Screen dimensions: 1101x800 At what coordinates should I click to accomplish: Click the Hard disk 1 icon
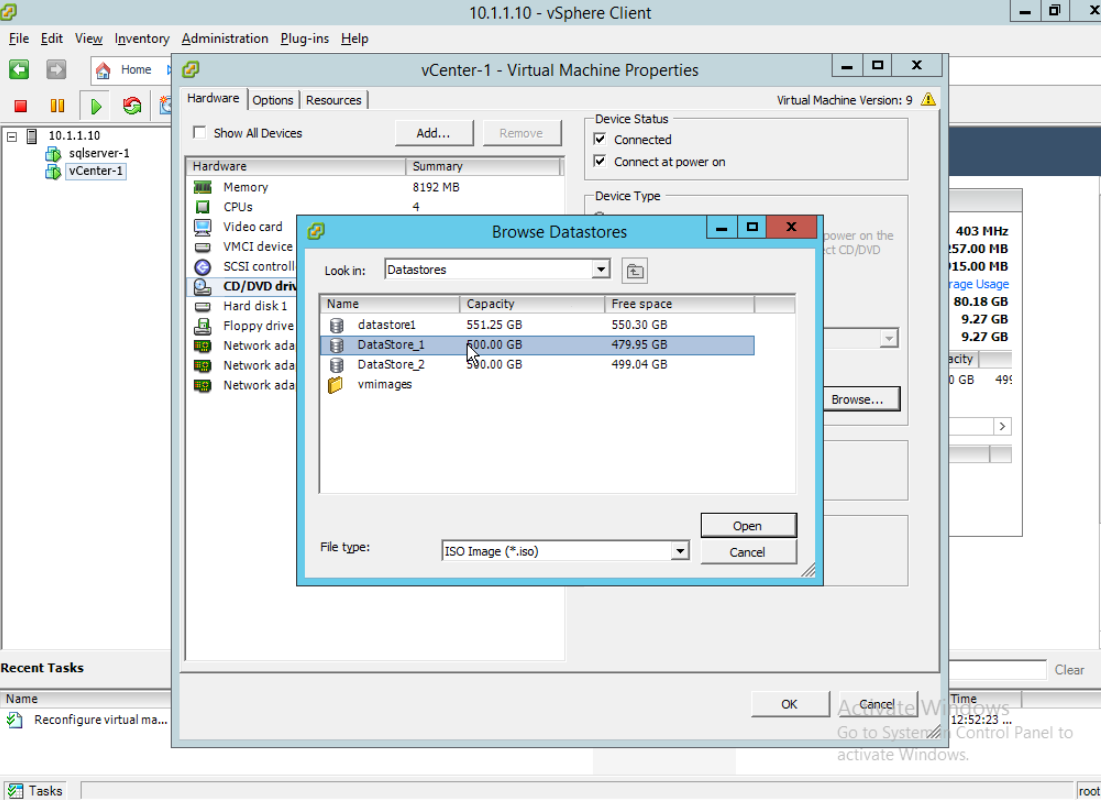pos(203,307)
